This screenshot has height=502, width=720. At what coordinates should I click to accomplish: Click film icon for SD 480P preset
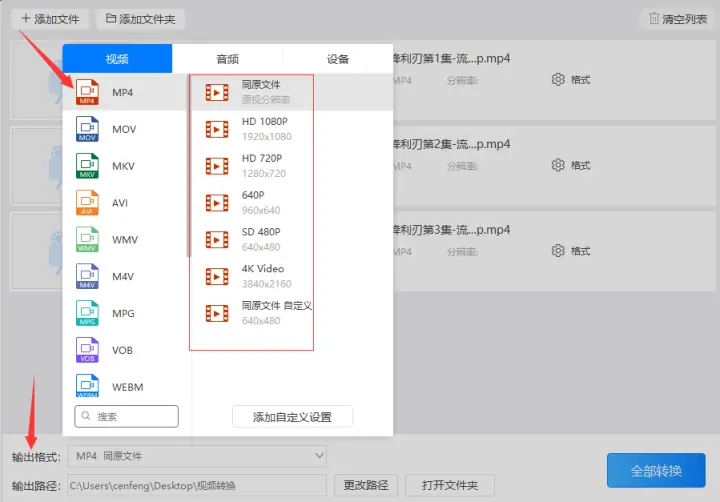[x=217, y=239]
